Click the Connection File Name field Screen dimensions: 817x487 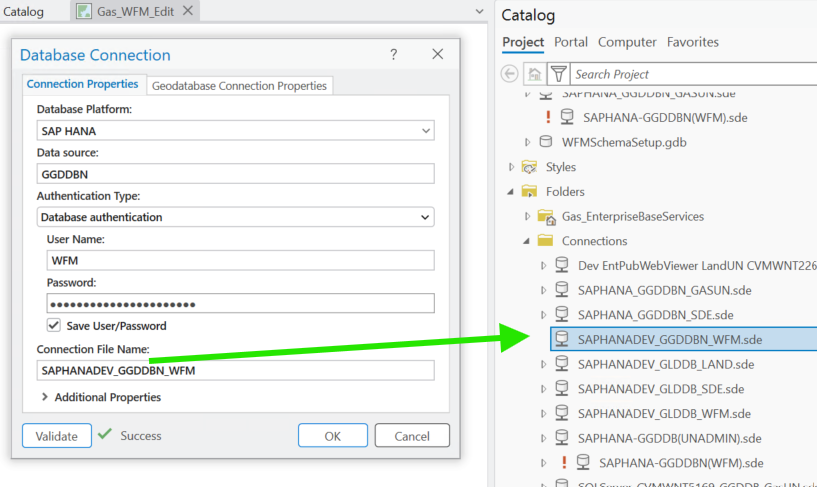(235, 370)
